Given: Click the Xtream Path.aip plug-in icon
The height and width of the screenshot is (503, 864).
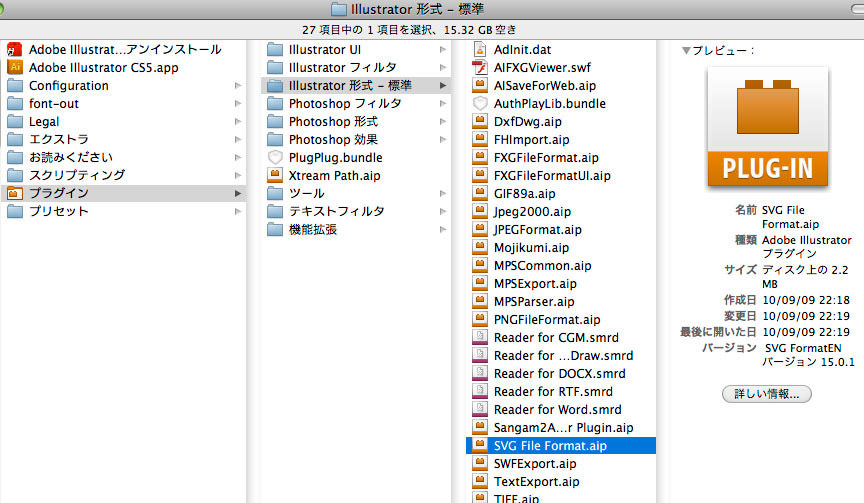Looking at the screenshot, I should (274, 175).
